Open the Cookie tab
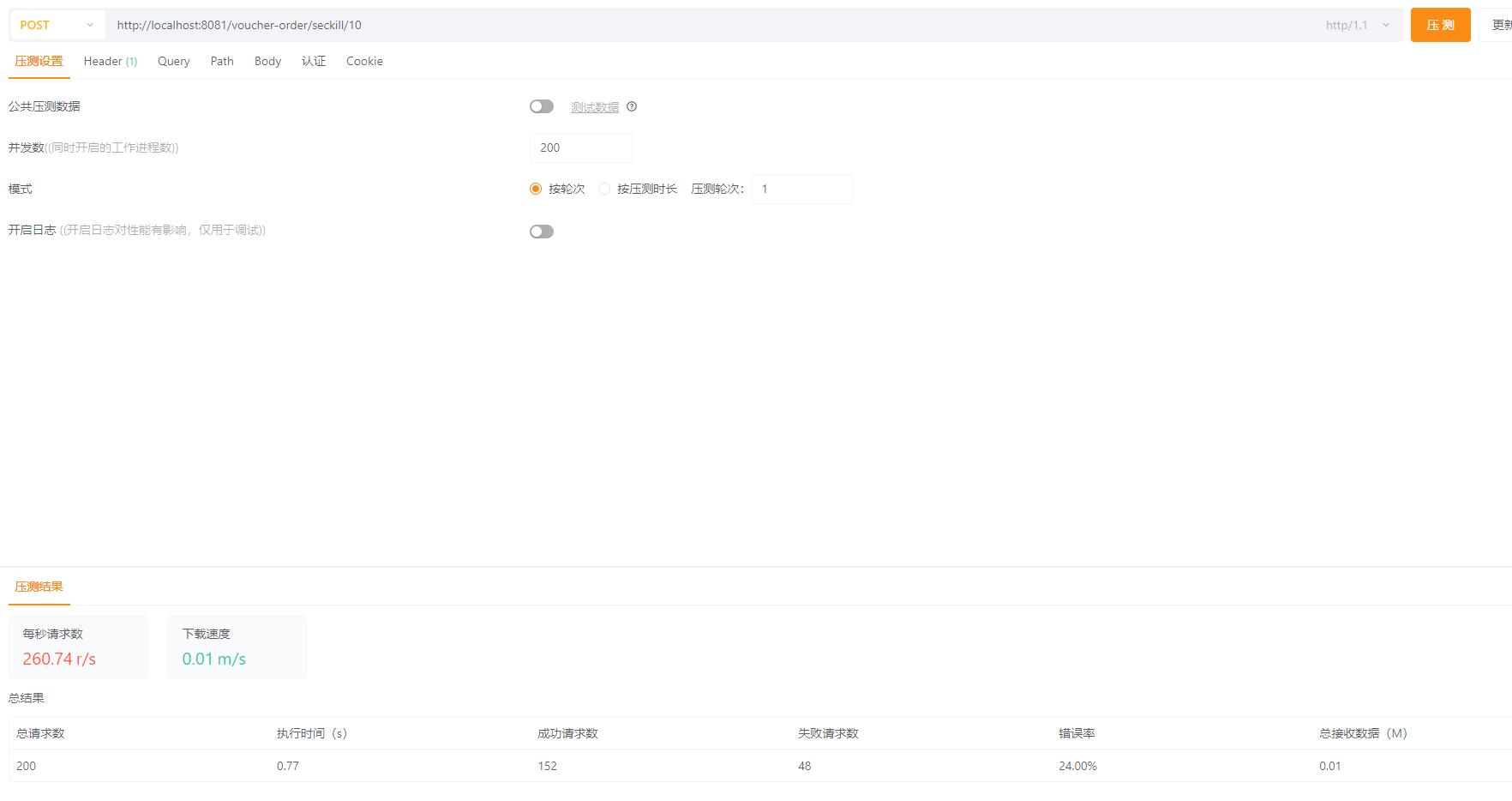 (364, 61)
